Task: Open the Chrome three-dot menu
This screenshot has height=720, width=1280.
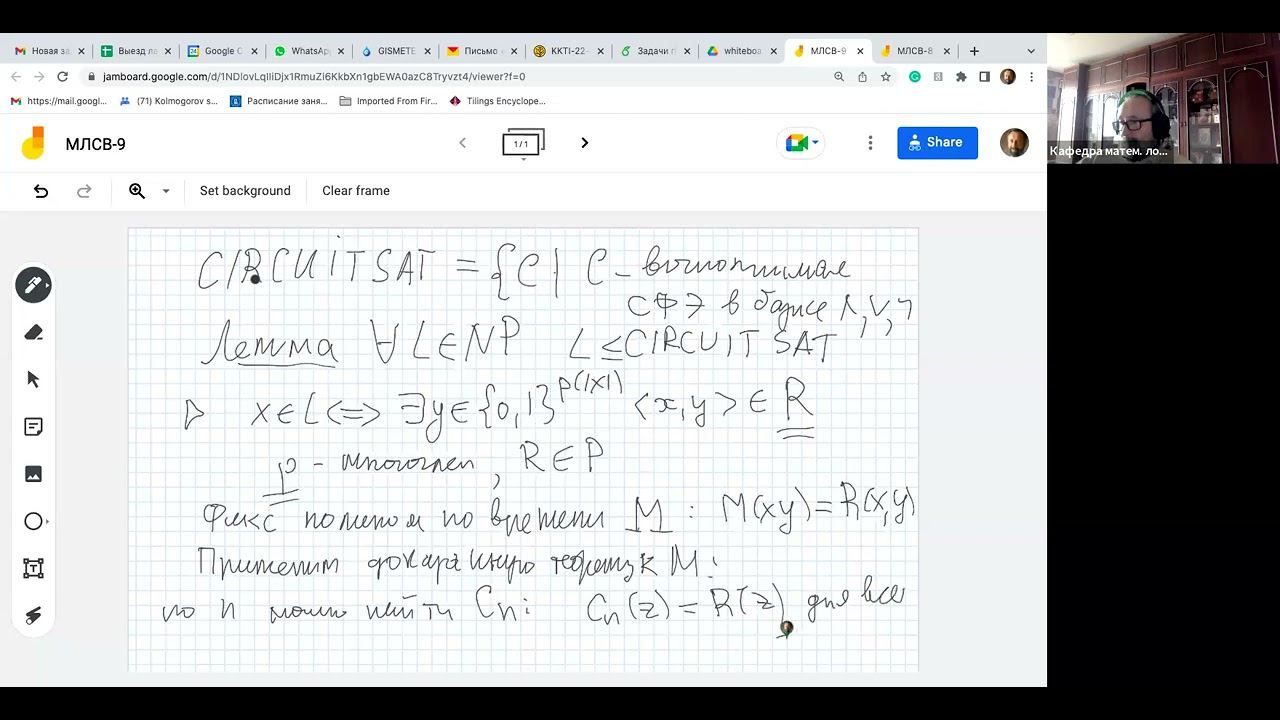Action: tap(1031, 76)
